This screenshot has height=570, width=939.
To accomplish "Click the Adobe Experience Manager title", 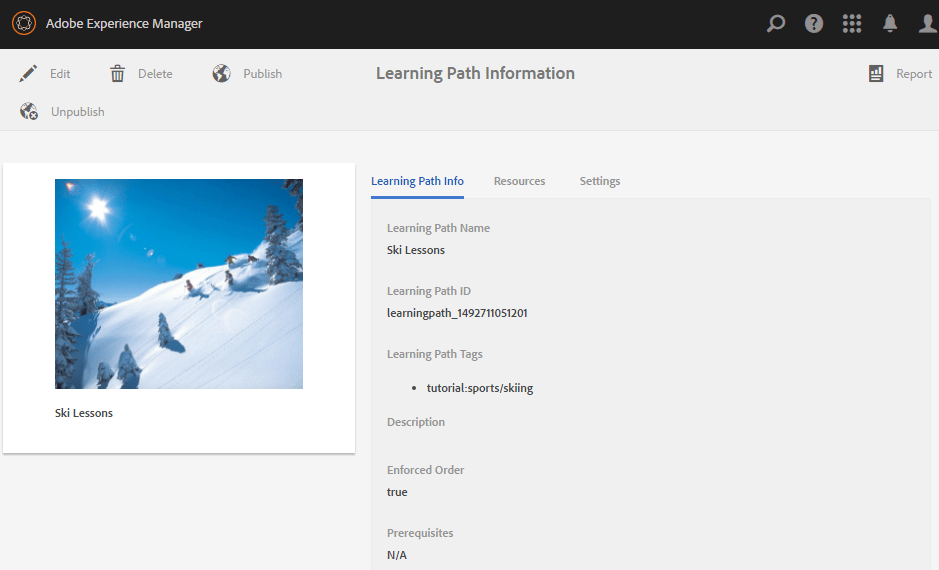I will pos(124,23).
